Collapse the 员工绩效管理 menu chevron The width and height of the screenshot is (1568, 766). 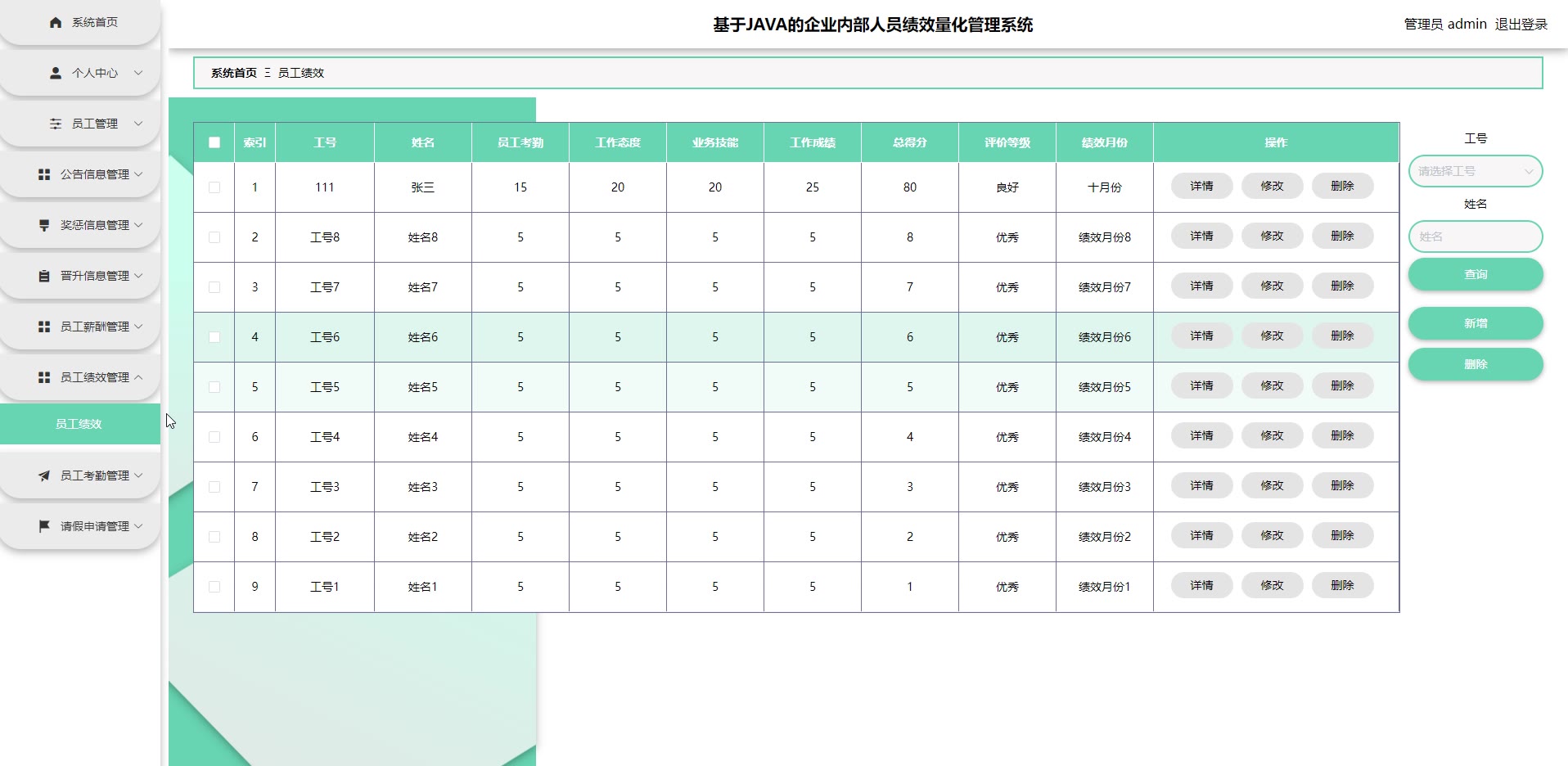(138, 377)
